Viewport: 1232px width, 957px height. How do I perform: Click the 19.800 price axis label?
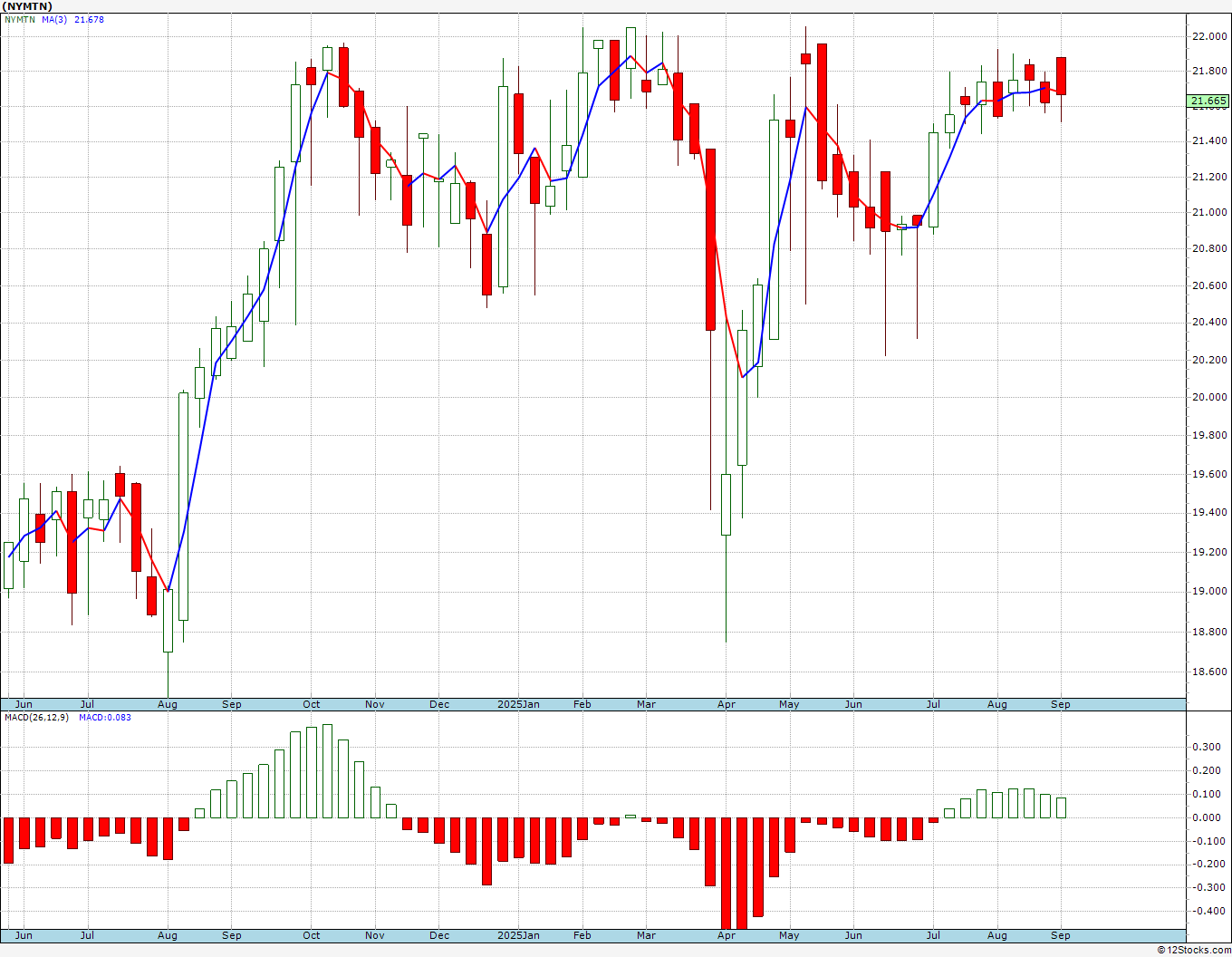[x=1209, y=435]
